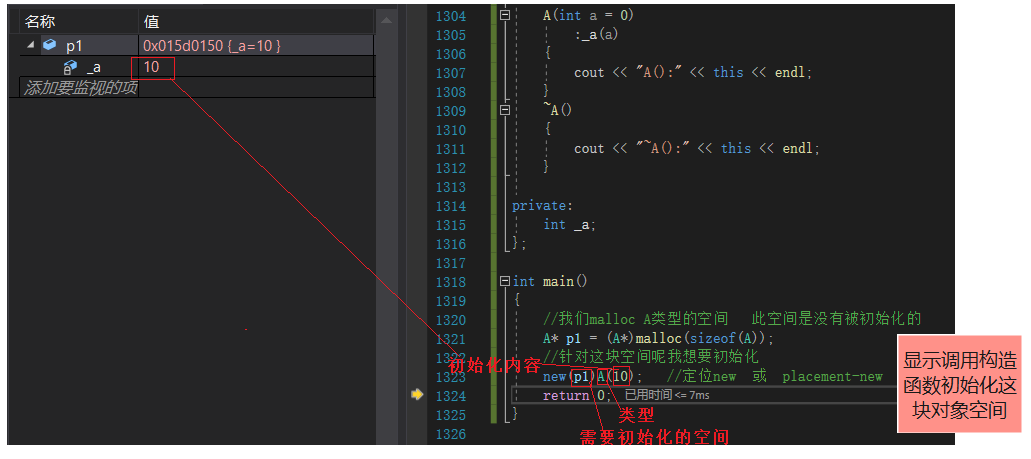Click the new keyword on line 1323

pyautogui.click(x=554, y=377)
